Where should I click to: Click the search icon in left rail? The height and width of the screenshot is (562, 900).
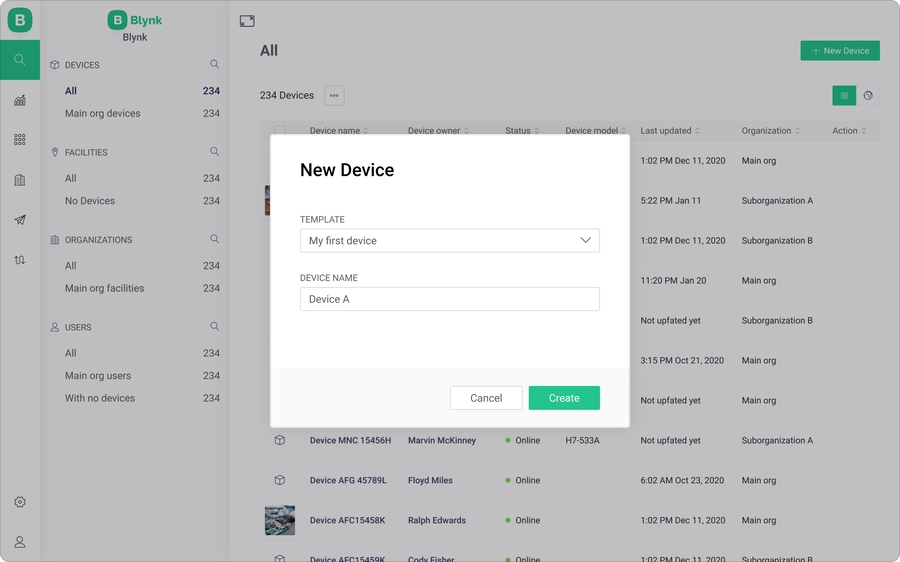point(20,60)
